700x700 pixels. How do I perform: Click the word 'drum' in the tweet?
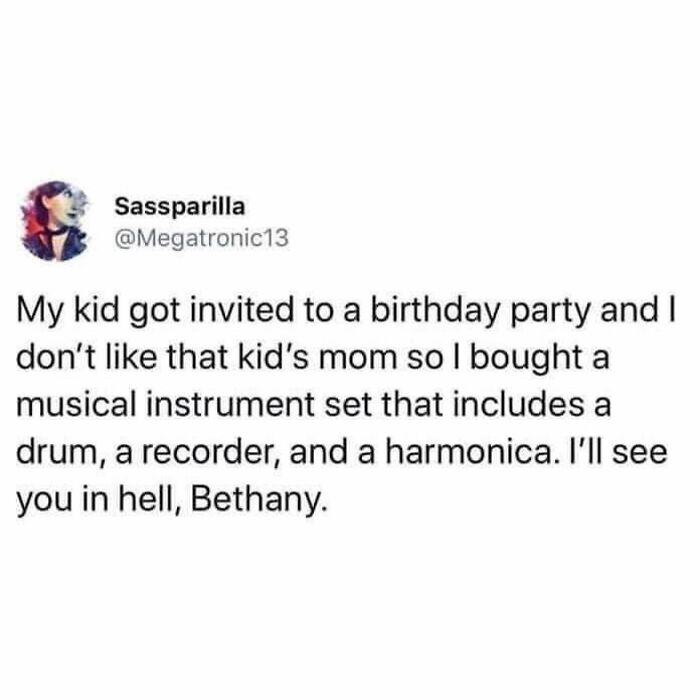(62, 453)
